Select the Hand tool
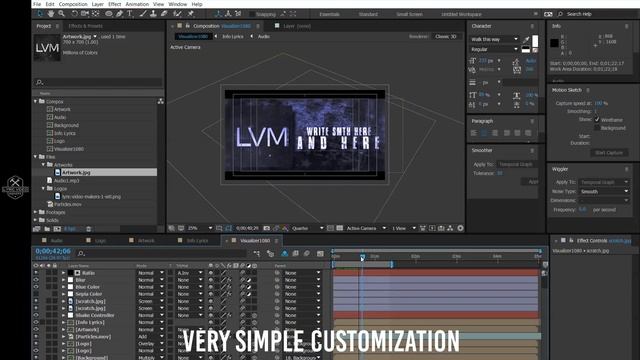 tap(51, 14)
